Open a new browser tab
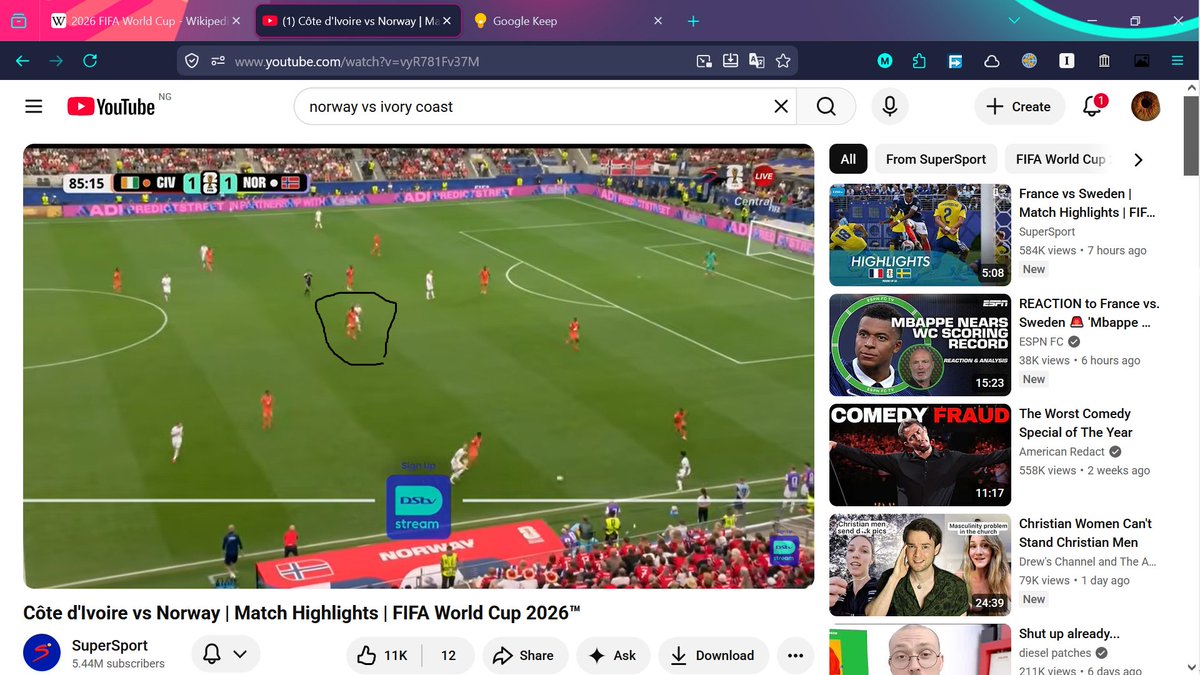This screenshot has width=1200, height=675. pyautogui.click(x=693, y=21)
